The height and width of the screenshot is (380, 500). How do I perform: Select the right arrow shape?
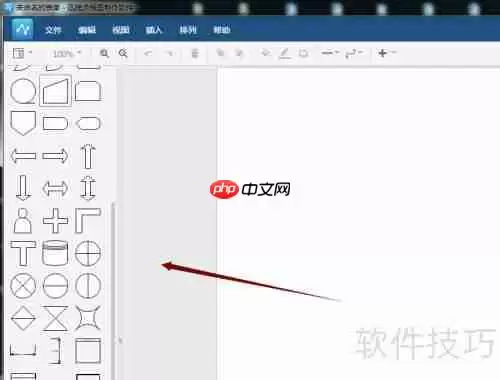click(x=55, y=156)
